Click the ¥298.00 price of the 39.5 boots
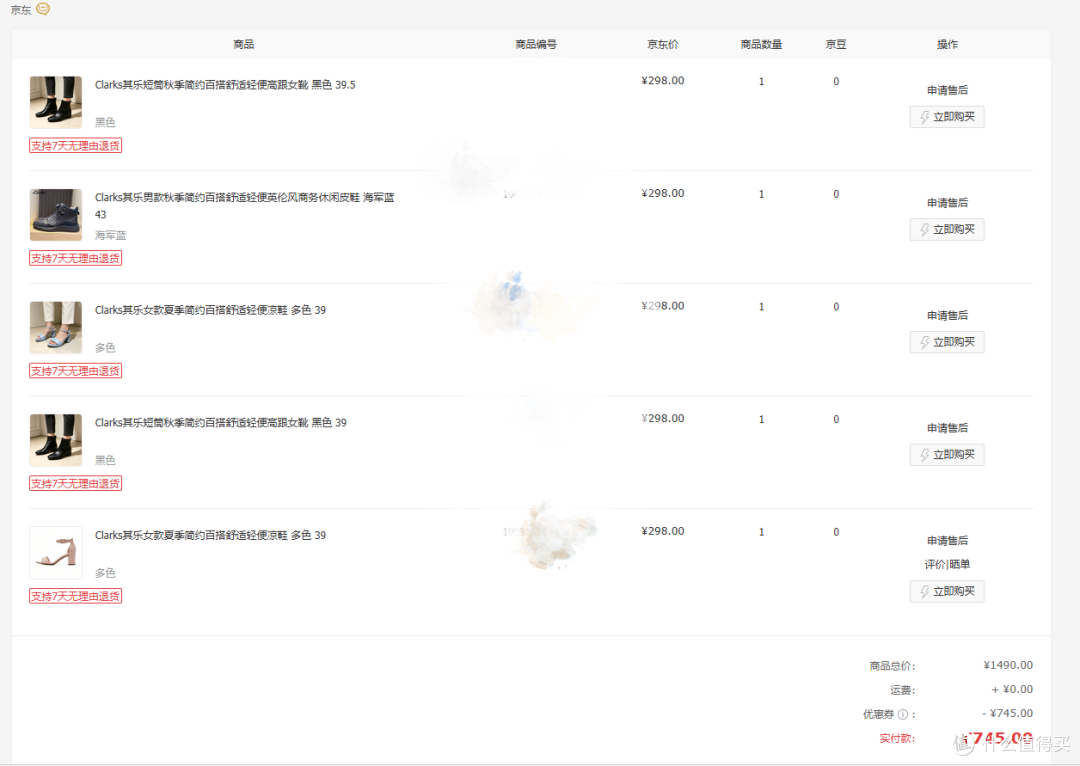The width and height of the screenshot is (1080, 766). tap(663, 81)
